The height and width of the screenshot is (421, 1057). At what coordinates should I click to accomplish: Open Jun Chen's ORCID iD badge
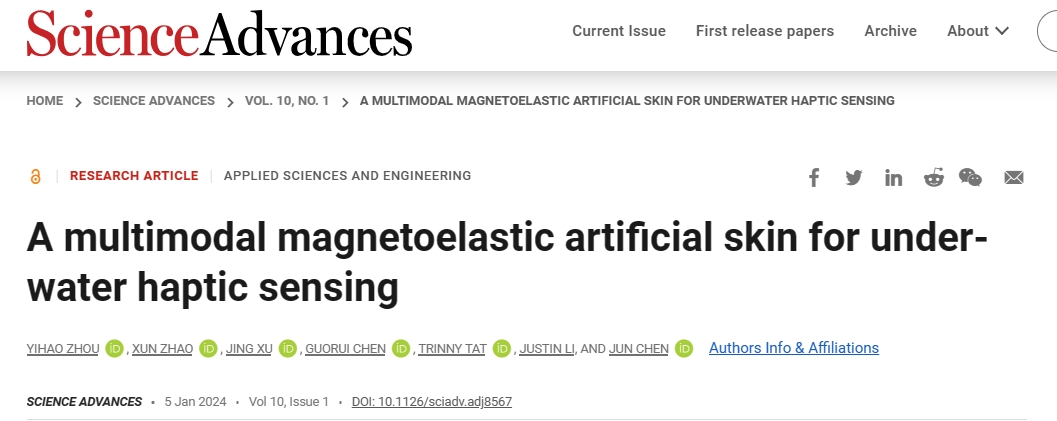point(684,348)
